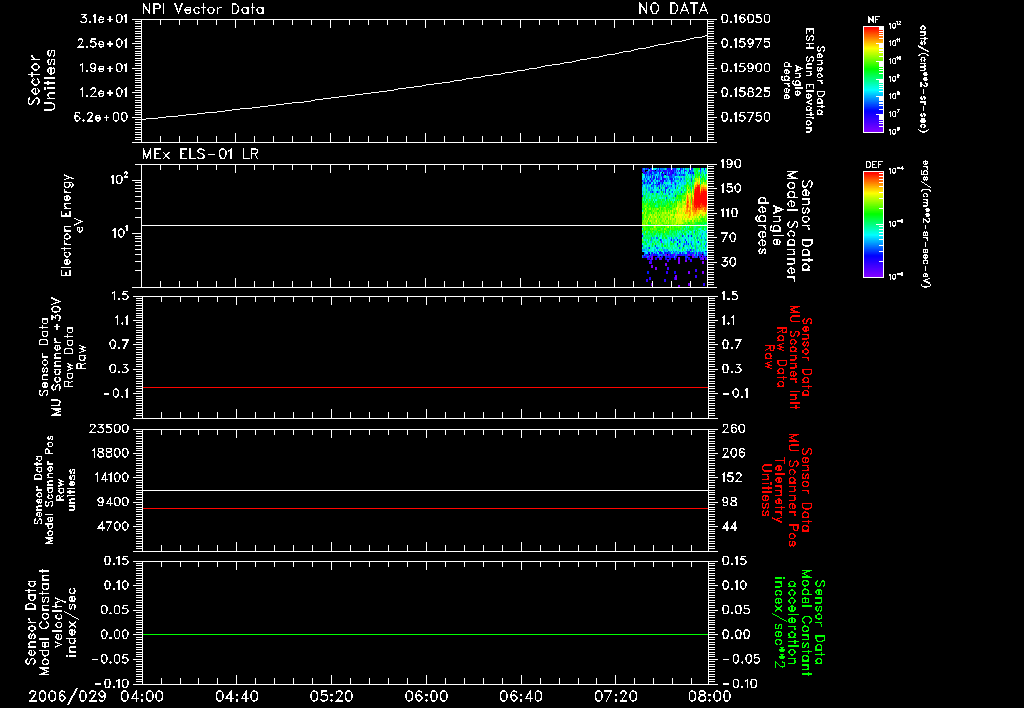Click the DEF energy flux color bar
The width and height of the screenshot is (1024, 708).
pos(874,224)
